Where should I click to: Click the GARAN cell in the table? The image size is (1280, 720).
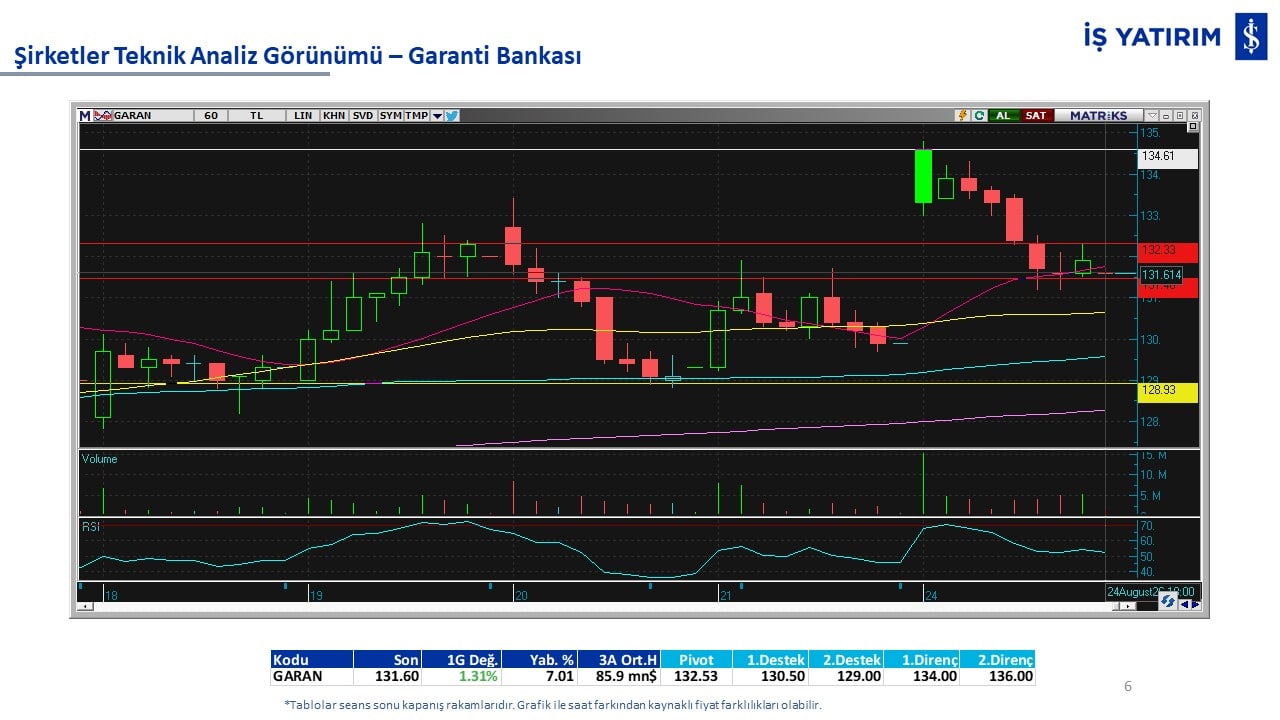(312, 676)
